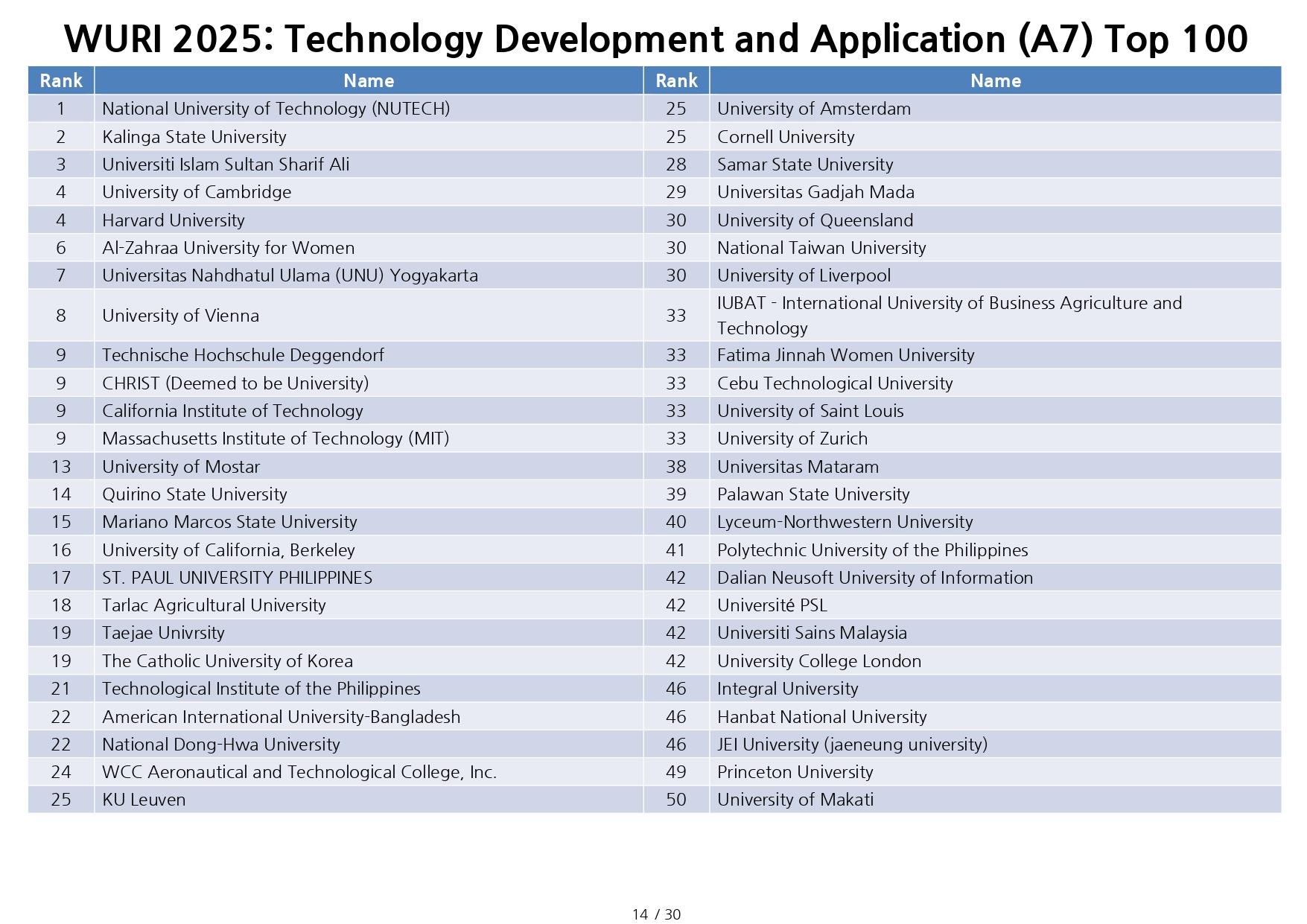
Task: Select Kalinga State University entry
Action: (x=194, y=137)
